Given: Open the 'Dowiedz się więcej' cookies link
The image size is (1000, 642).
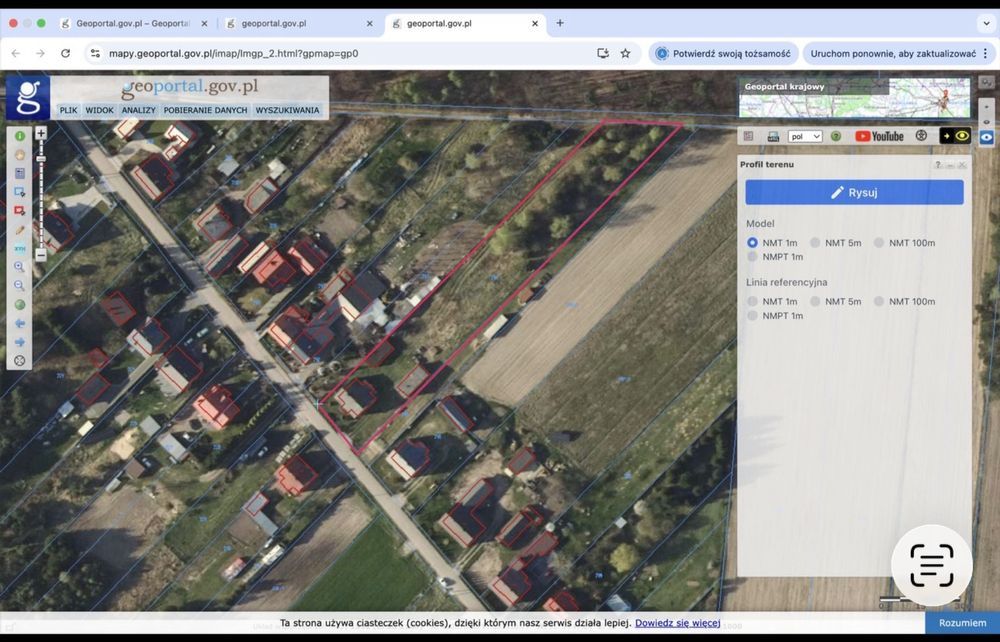Looking at the screenshot, I should coord(677,623).
